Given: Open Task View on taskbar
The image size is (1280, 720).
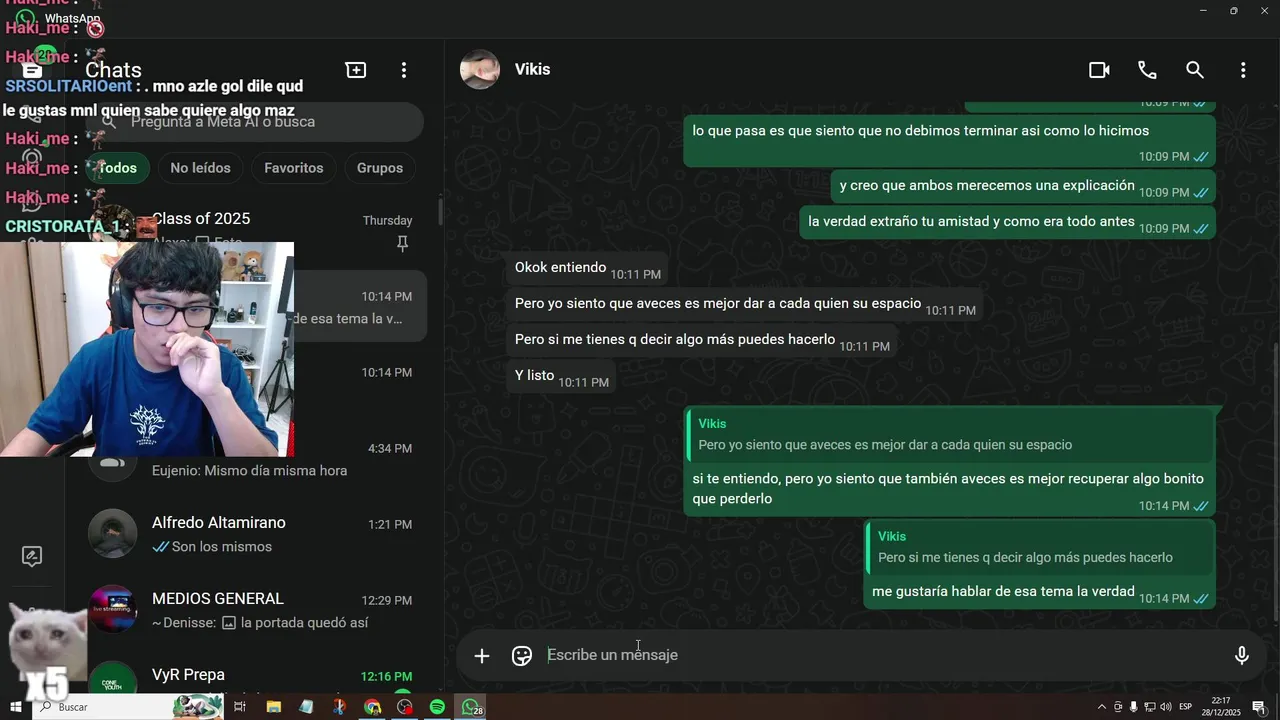Looking at the screenshot, I should [x=240, y=707].
